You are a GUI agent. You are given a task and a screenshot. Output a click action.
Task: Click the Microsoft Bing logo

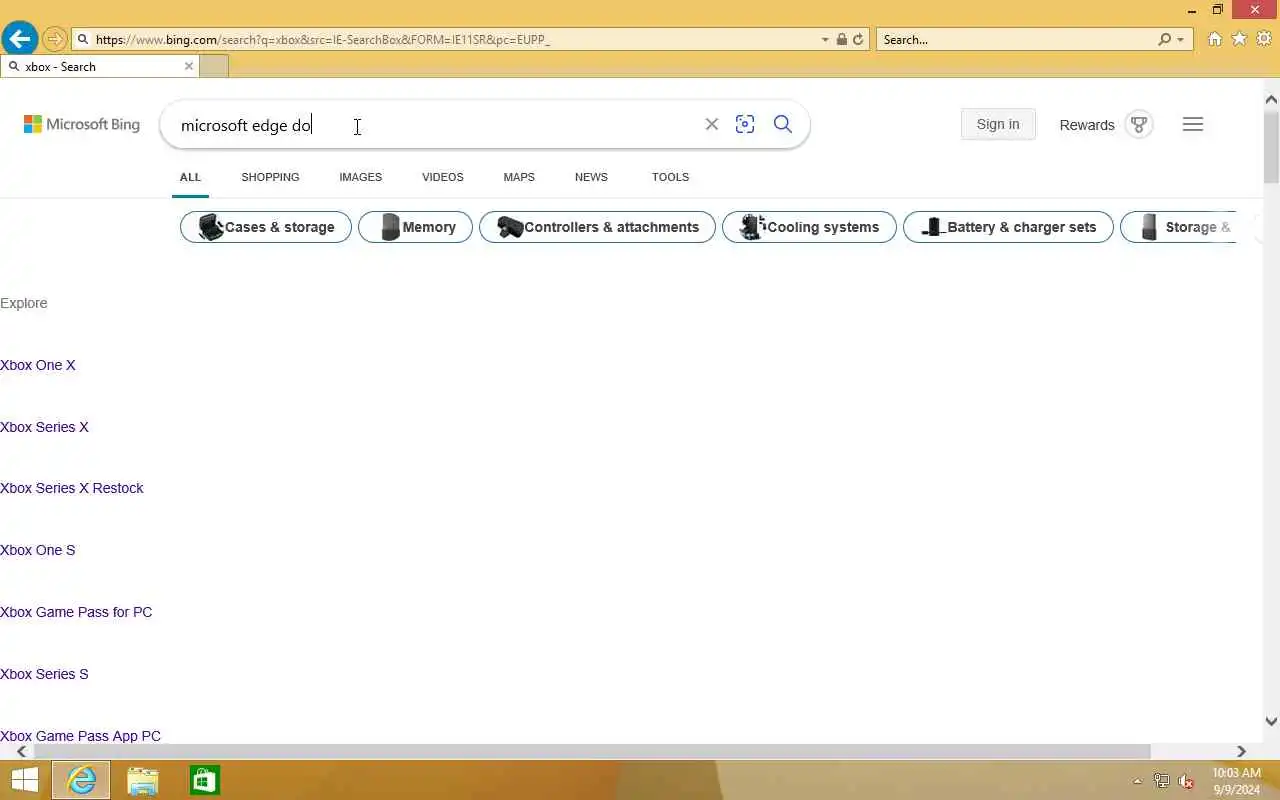(x=82, y=125)
